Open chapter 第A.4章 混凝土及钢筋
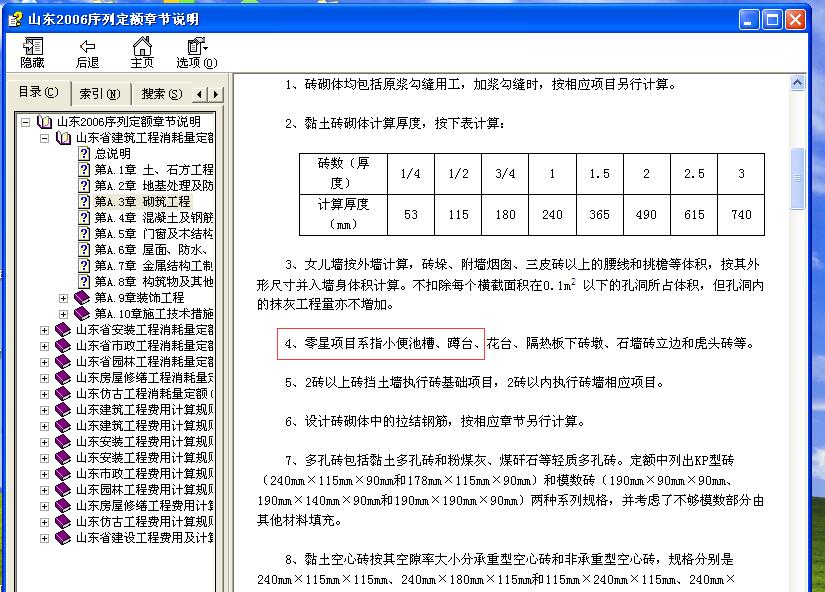 coord(154,217)
